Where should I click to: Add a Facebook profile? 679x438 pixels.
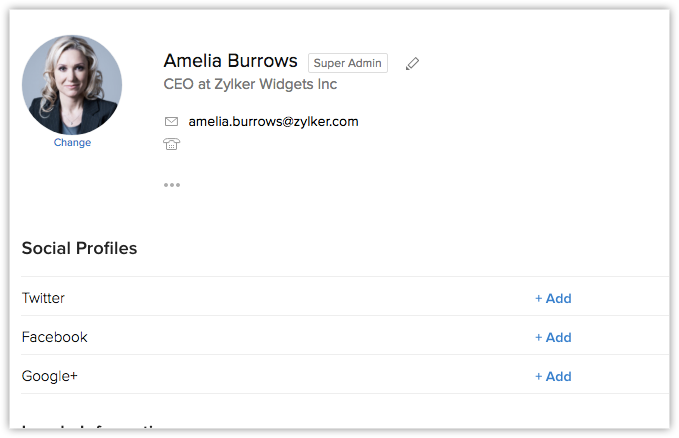[553, 337]
